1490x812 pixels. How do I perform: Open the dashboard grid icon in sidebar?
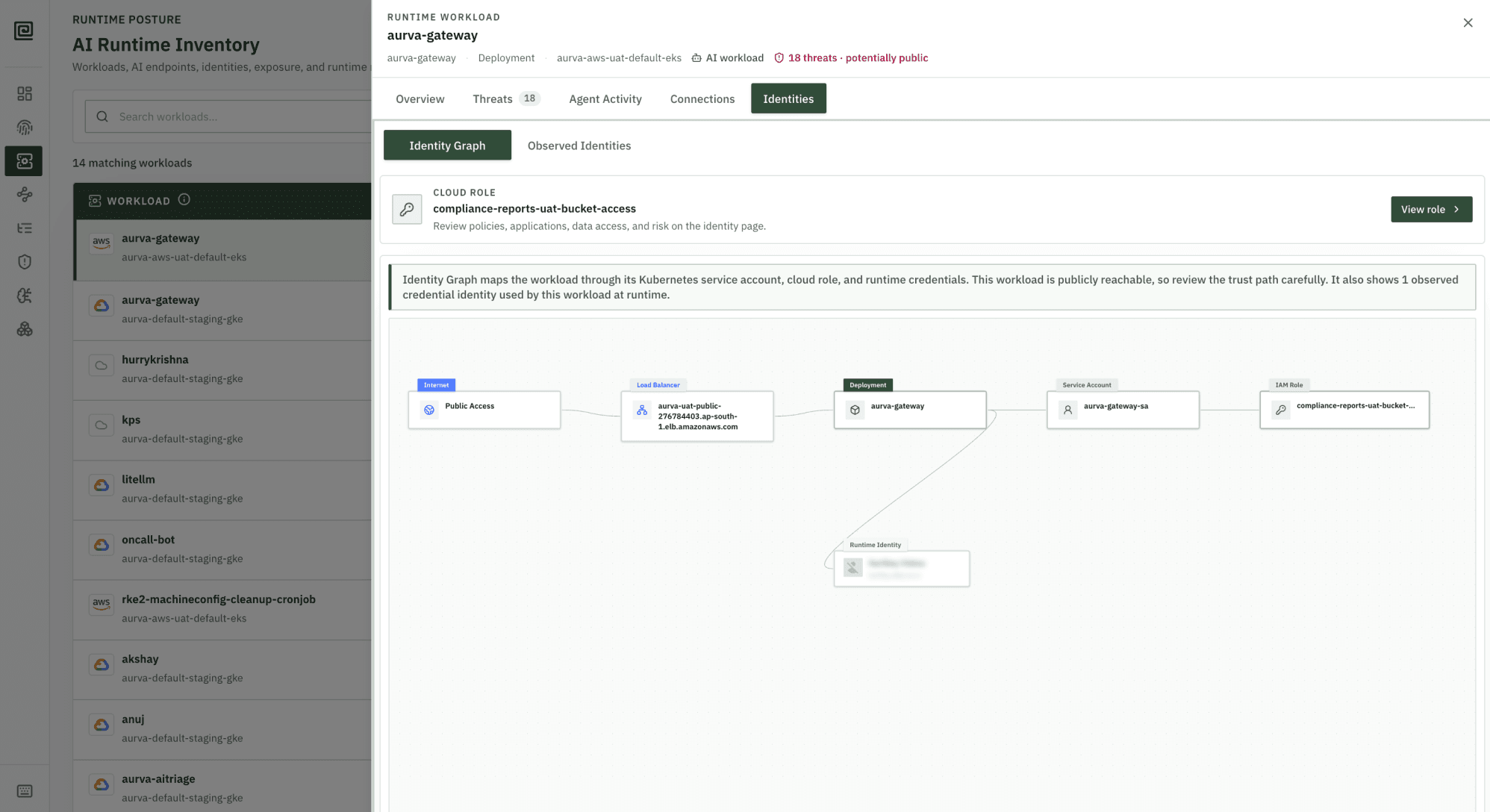pyautogui.click(x=25, y=93)
